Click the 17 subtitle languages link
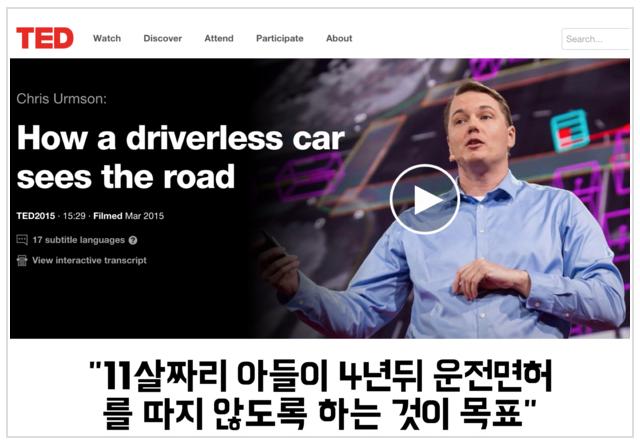This screenshot has height=442, width=640. point(79,240)
